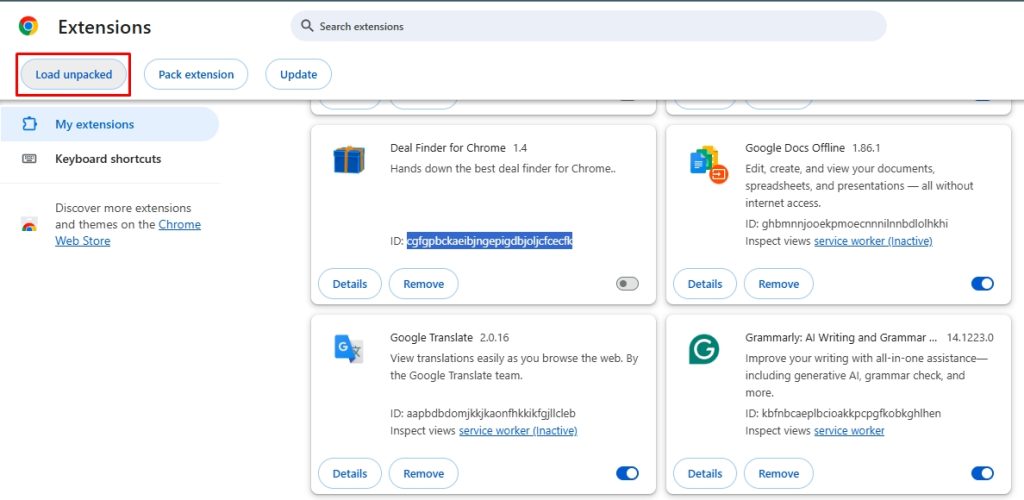Viewport: 1024px width, 500px height.
Task: Click the Pack extension button
Action: (x=196, y=74)
